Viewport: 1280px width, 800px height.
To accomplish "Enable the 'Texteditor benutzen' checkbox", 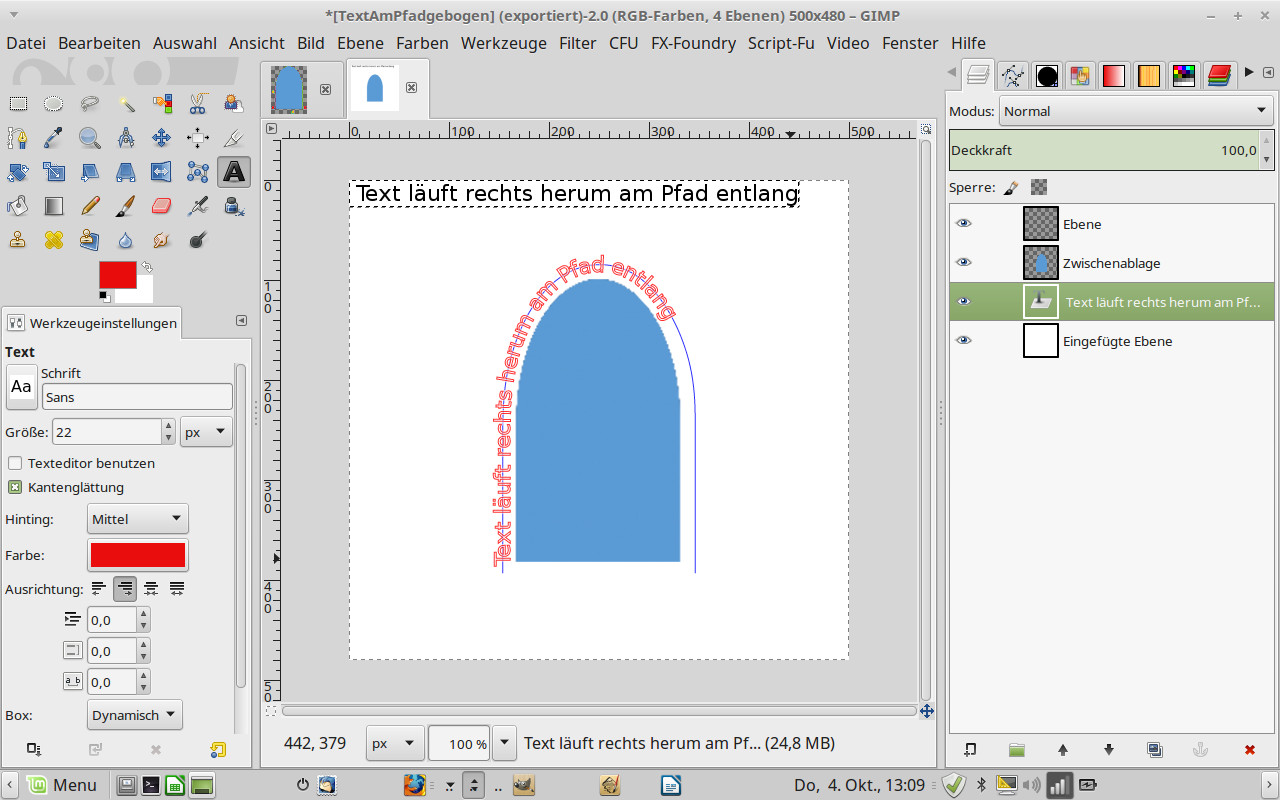I will [15, 463].
